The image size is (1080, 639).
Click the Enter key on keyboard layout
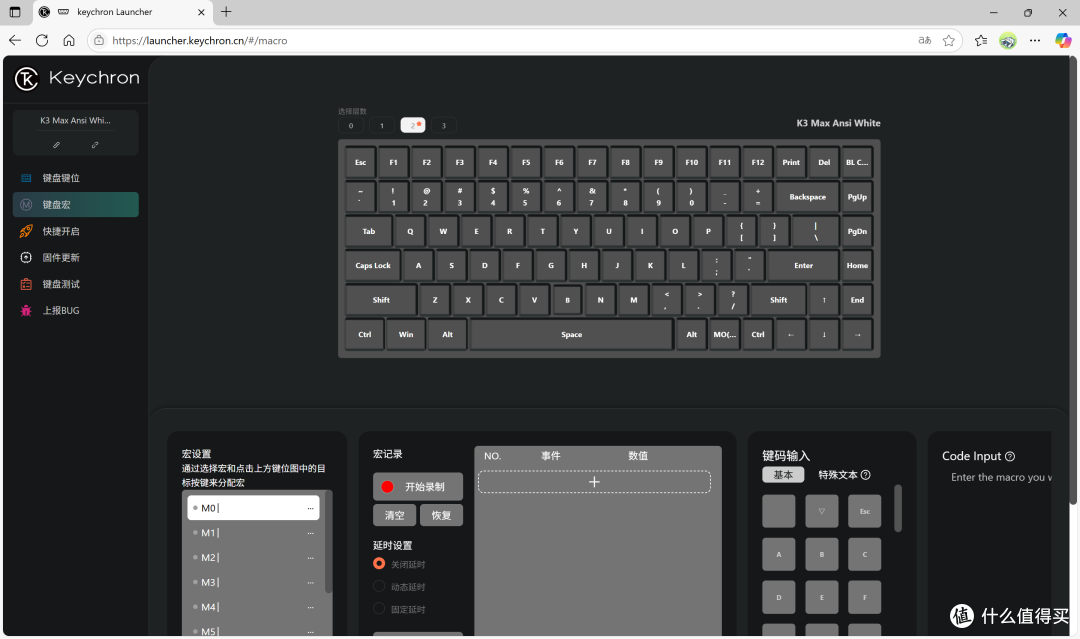[x=803, y=266]
